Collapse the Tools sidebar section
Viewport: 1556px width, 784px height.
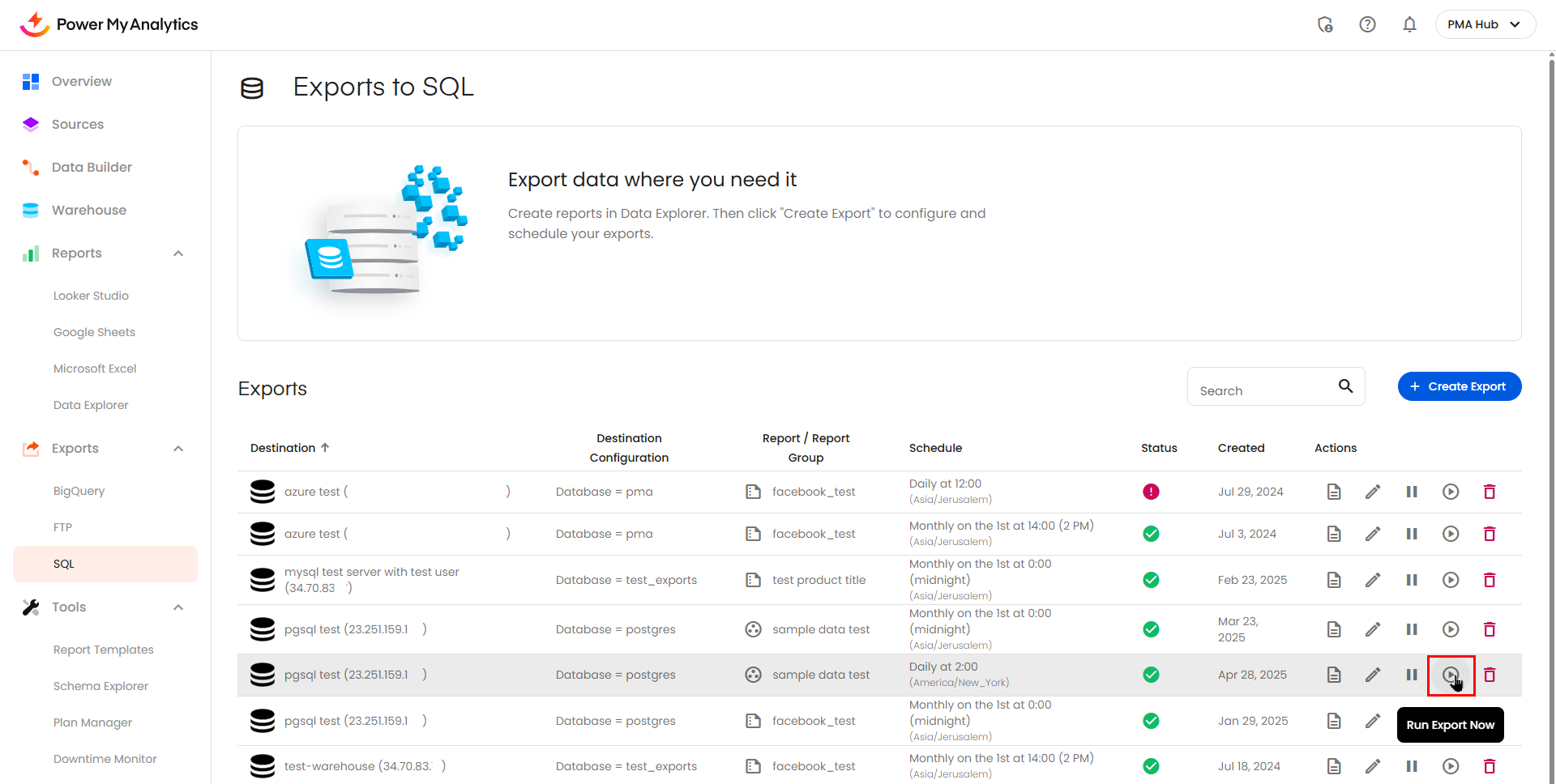tap(178, 607)
